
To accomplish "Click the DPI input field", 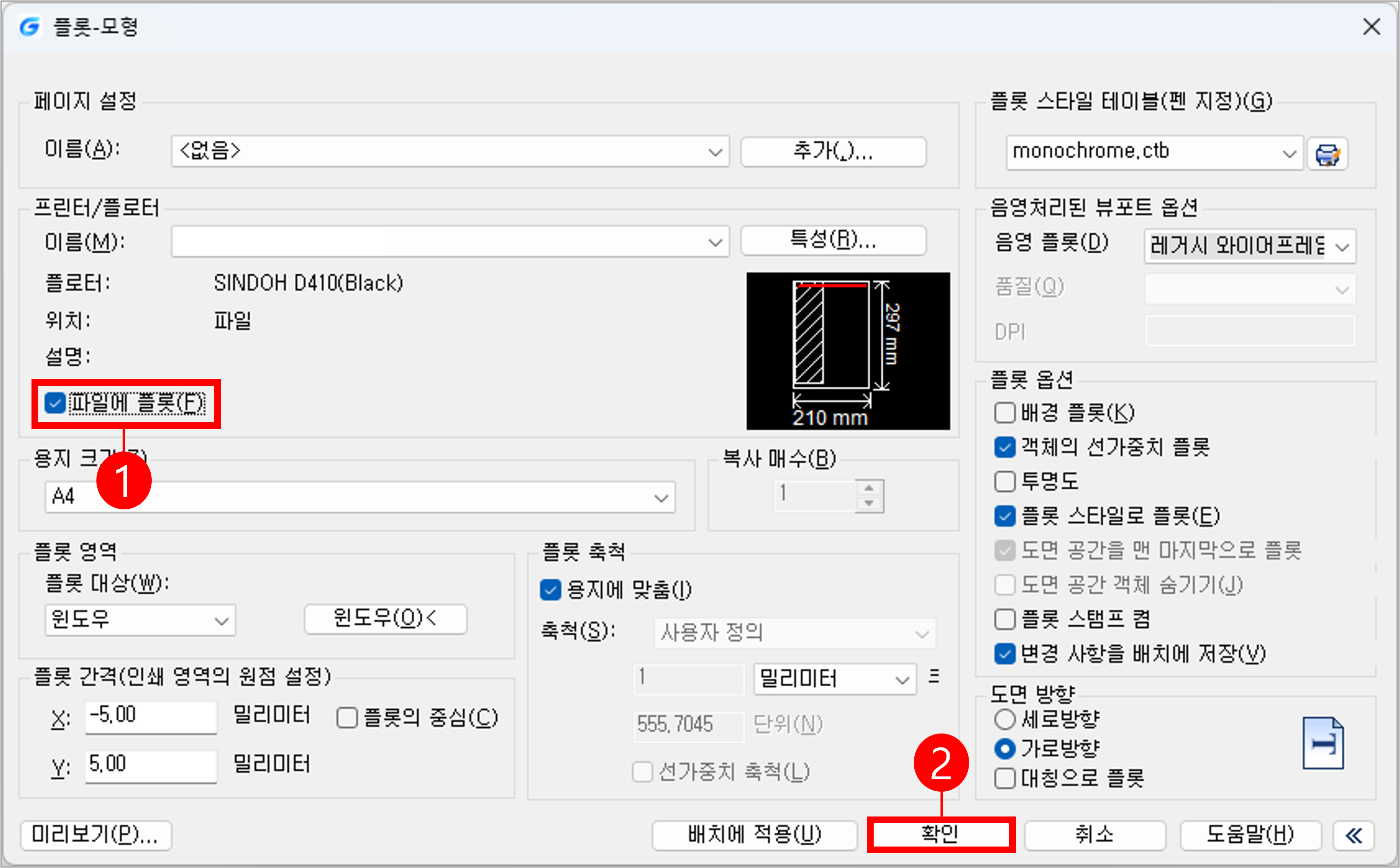I will 1250,331.
